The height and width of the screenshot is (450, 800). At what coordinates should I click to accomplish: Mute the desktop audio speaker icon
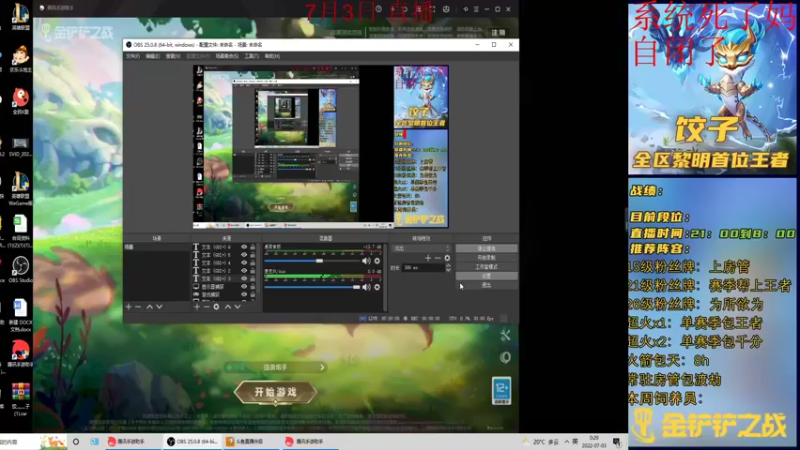[x=366, y=261]
